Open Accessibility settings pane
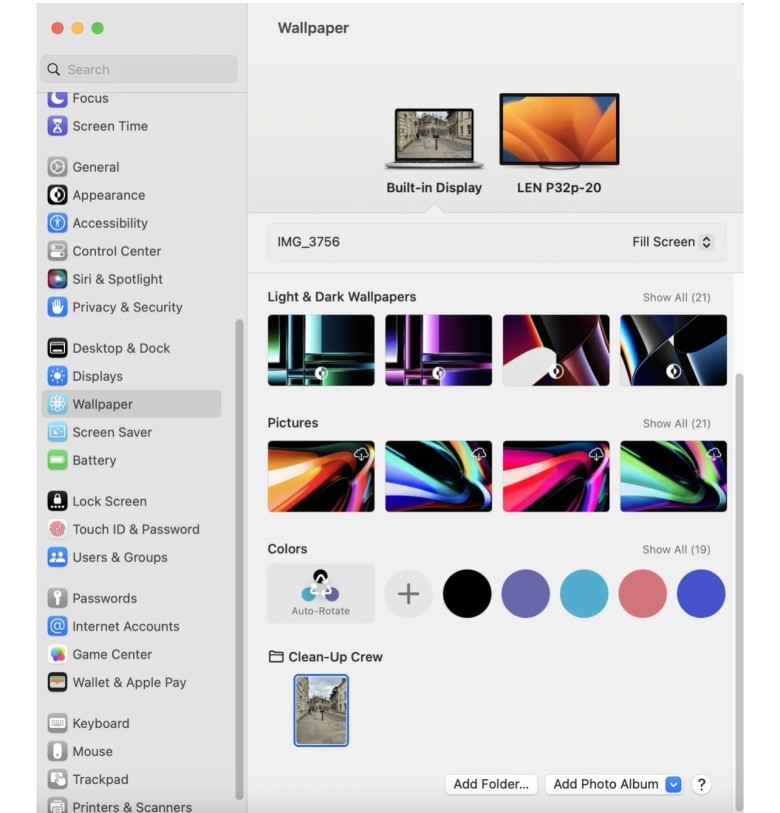 click(109, 223)
